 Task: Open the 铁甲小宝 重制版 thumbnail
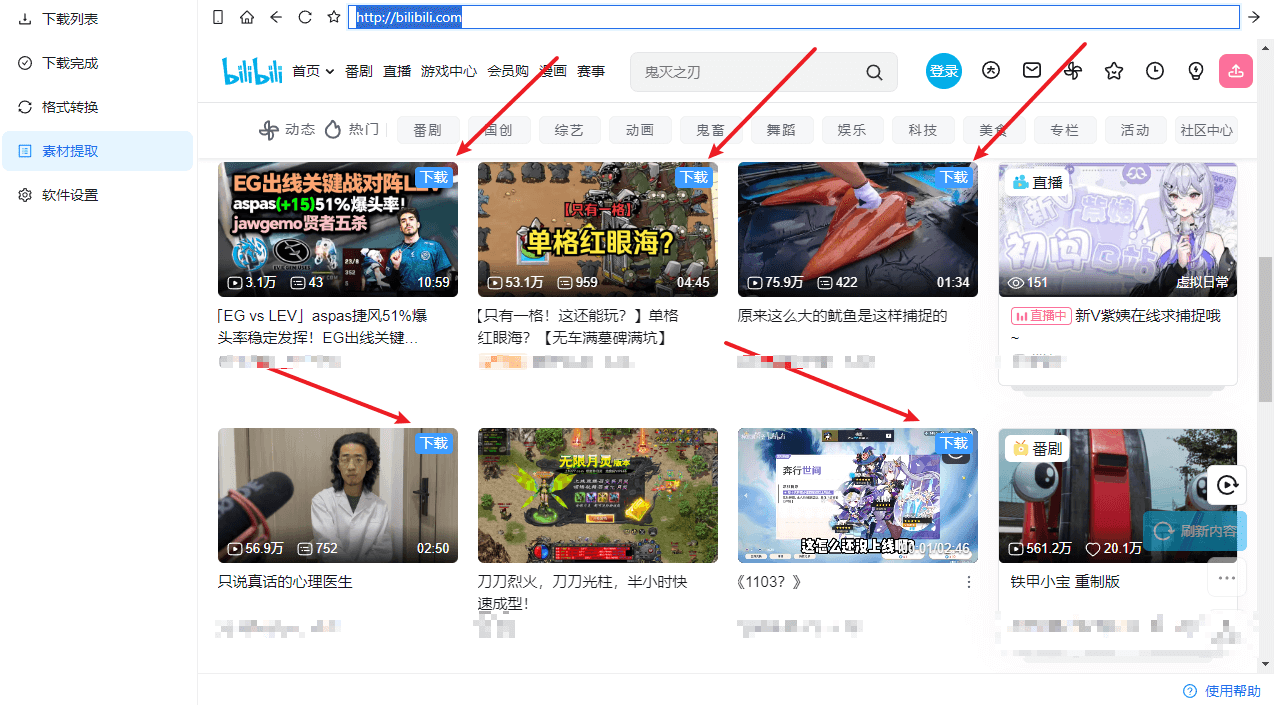pos(1118,496)
